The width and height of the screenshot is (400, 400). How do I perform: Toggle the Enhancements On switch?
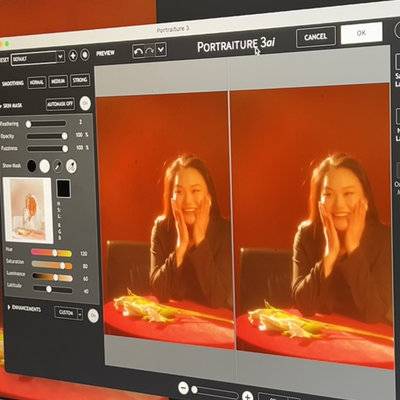click(93, 316)
